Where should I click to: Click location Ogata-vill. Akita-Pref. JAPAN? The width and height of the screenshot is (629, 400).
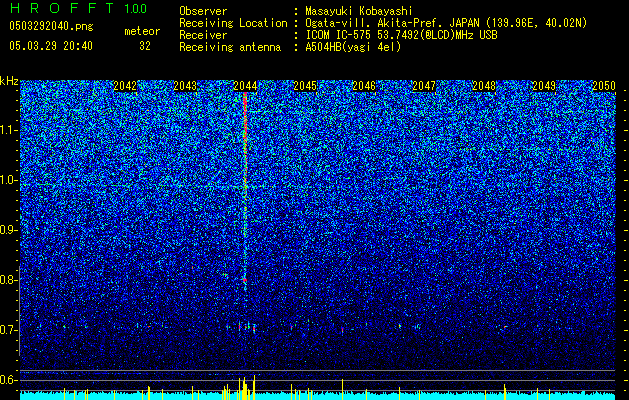(x=391, y=23)
